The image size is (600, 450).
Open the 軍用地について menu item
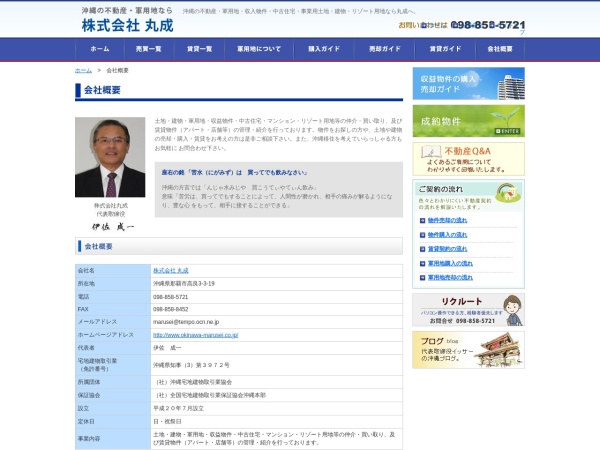pos(259,49)
